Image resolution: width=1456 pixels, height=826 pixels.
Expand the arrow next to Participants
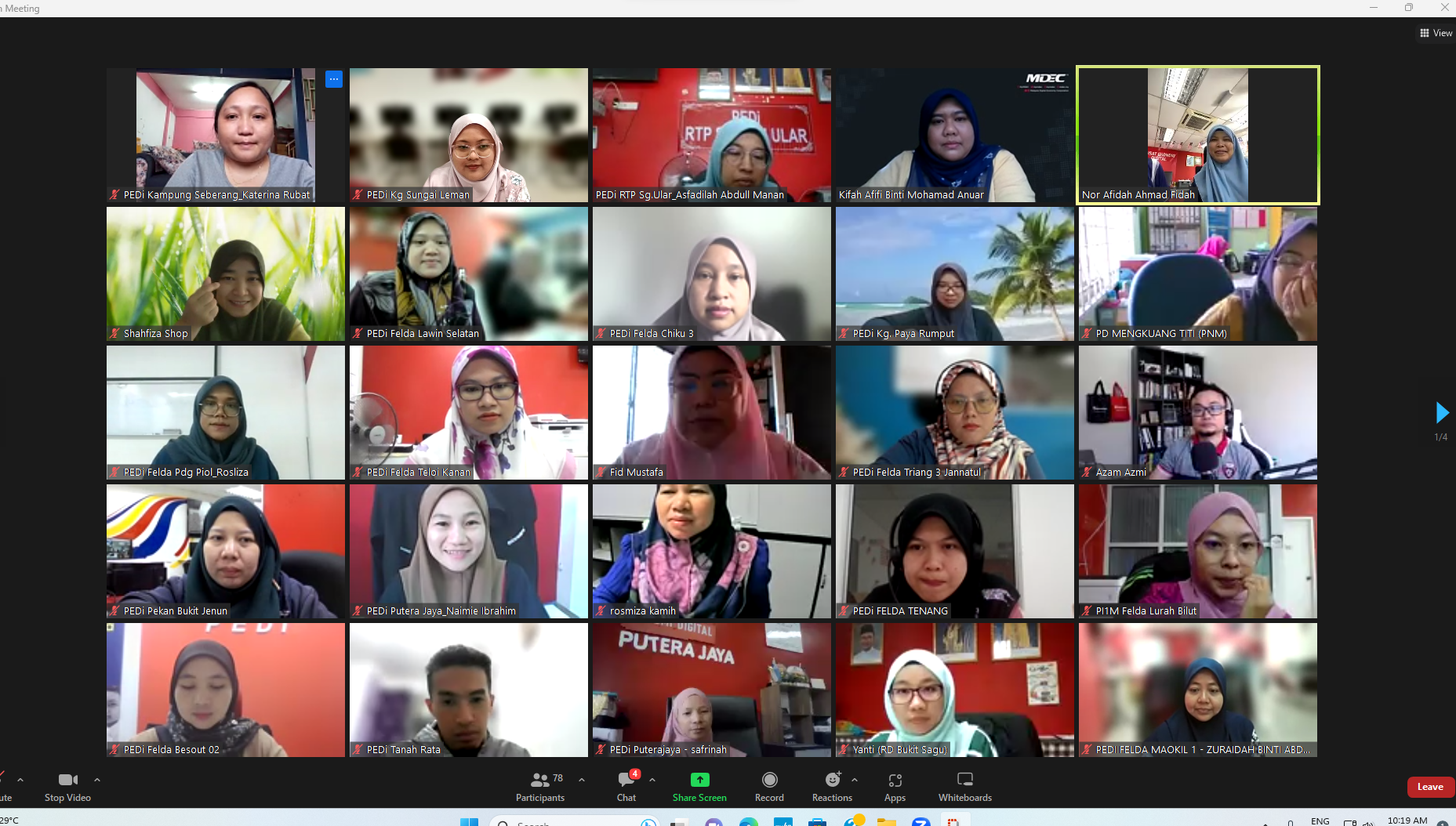(582, 780)
